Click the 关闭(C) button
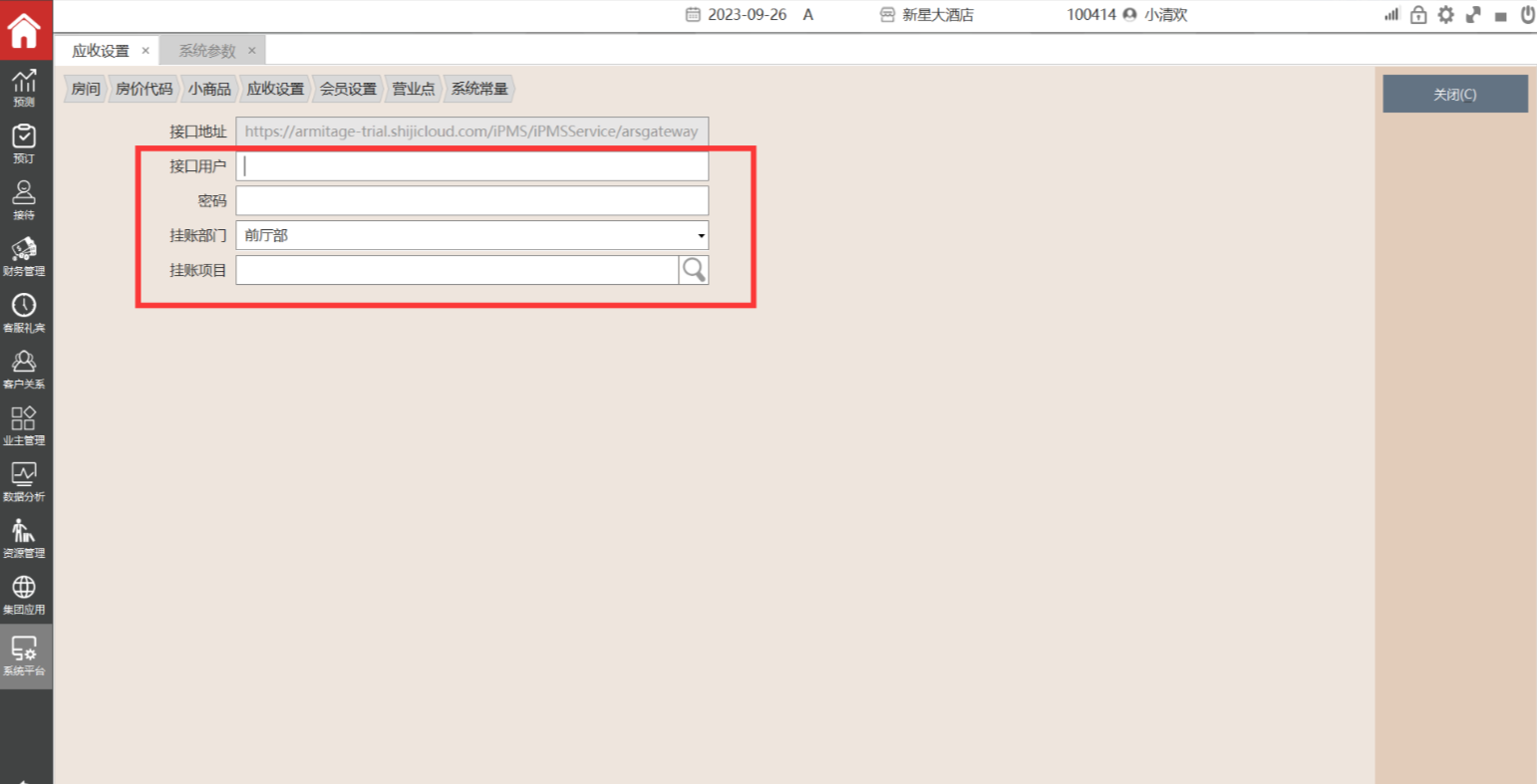The width and height of the screenshot is (1537, 784). [x=1454, y=95]
